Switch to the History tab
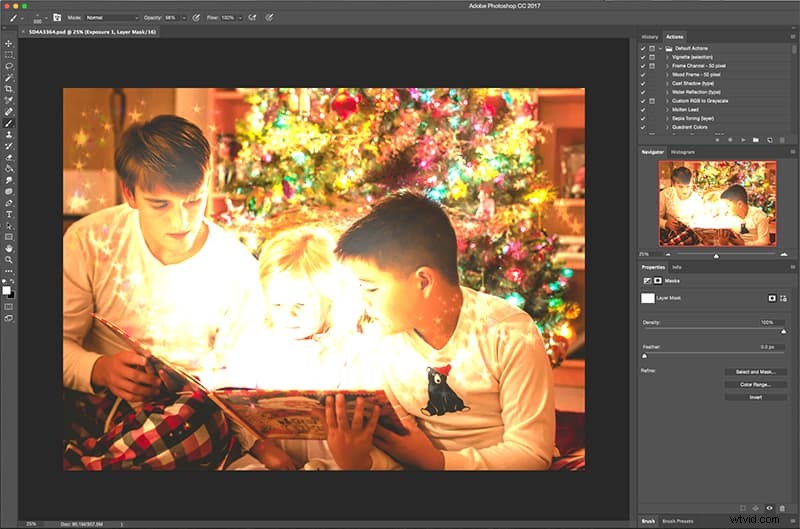800x529 pixels. (x=649, y=37)
